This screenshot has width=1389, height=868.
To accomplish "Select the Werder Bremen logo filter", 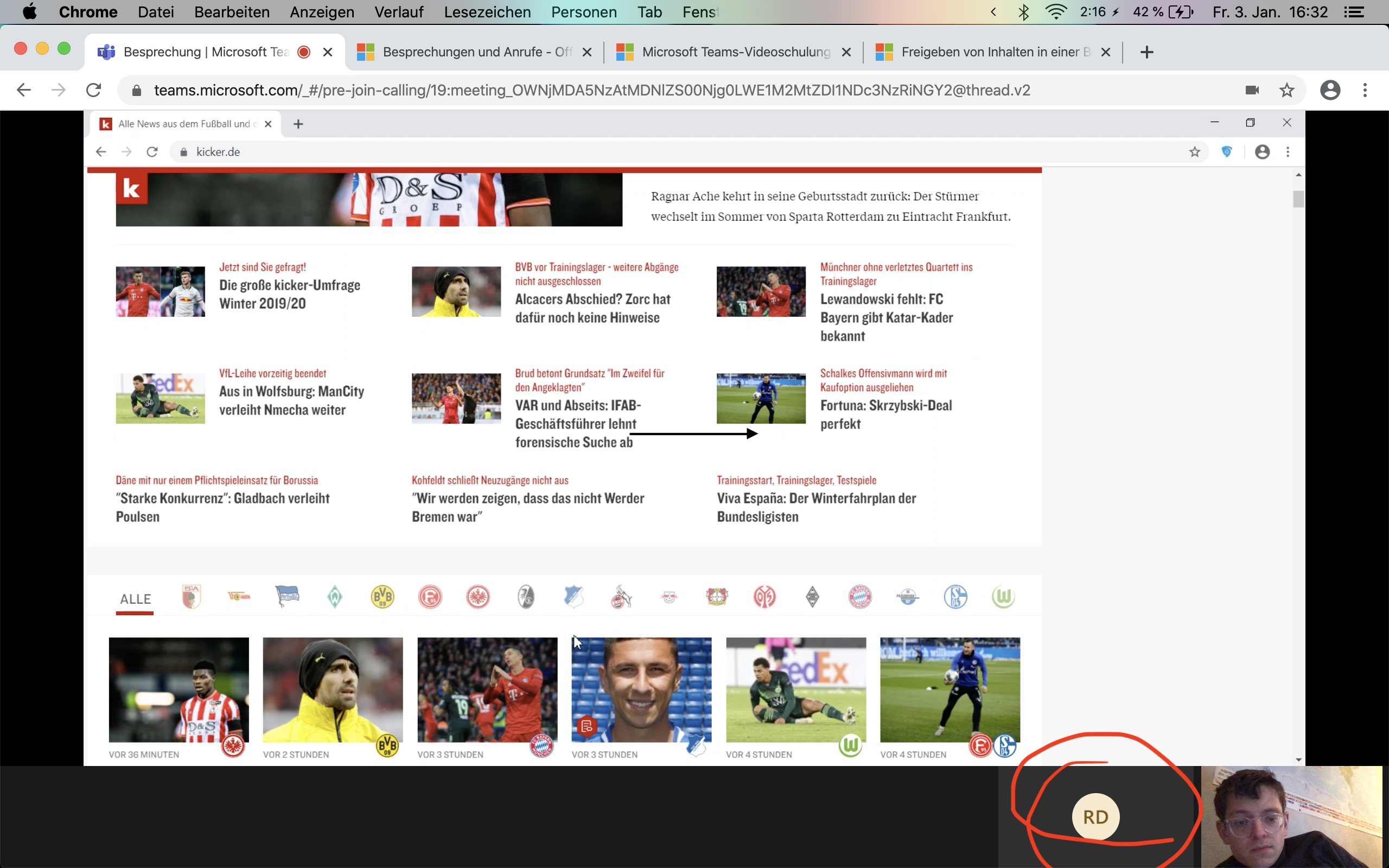I will (335, 597).
